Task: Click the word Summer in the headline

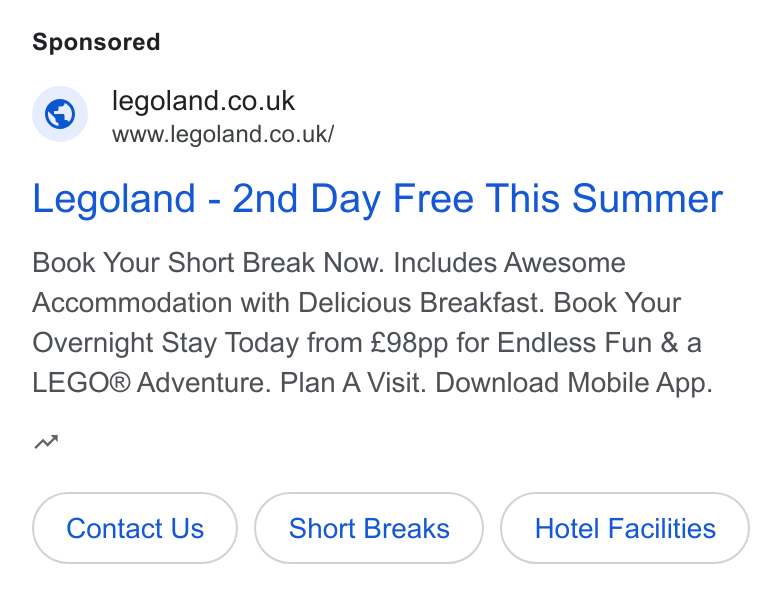Action: coord(648,198)
